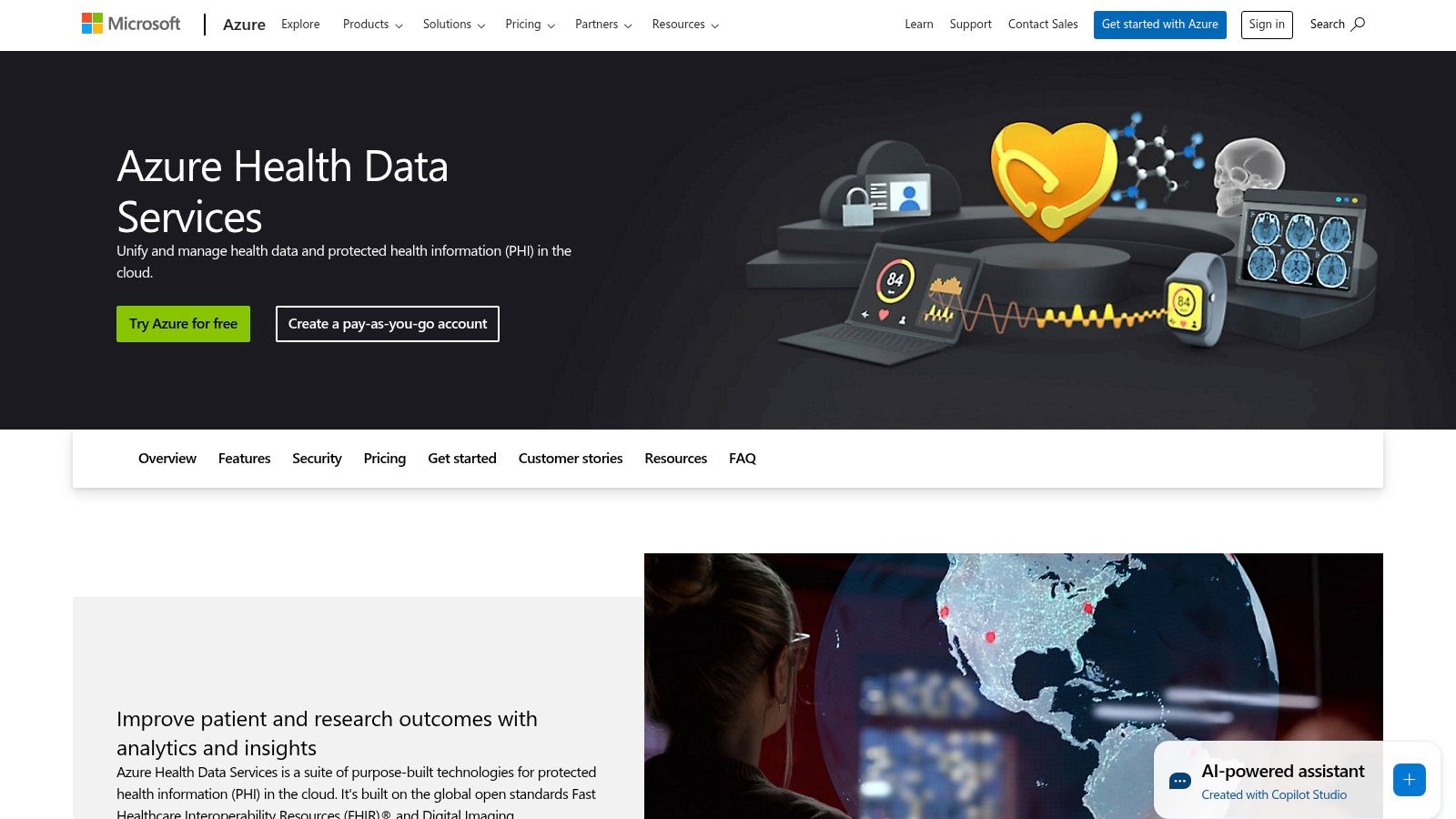Click the search magnifier icon
1456x819 pixels.
[x=1358, y=25]
